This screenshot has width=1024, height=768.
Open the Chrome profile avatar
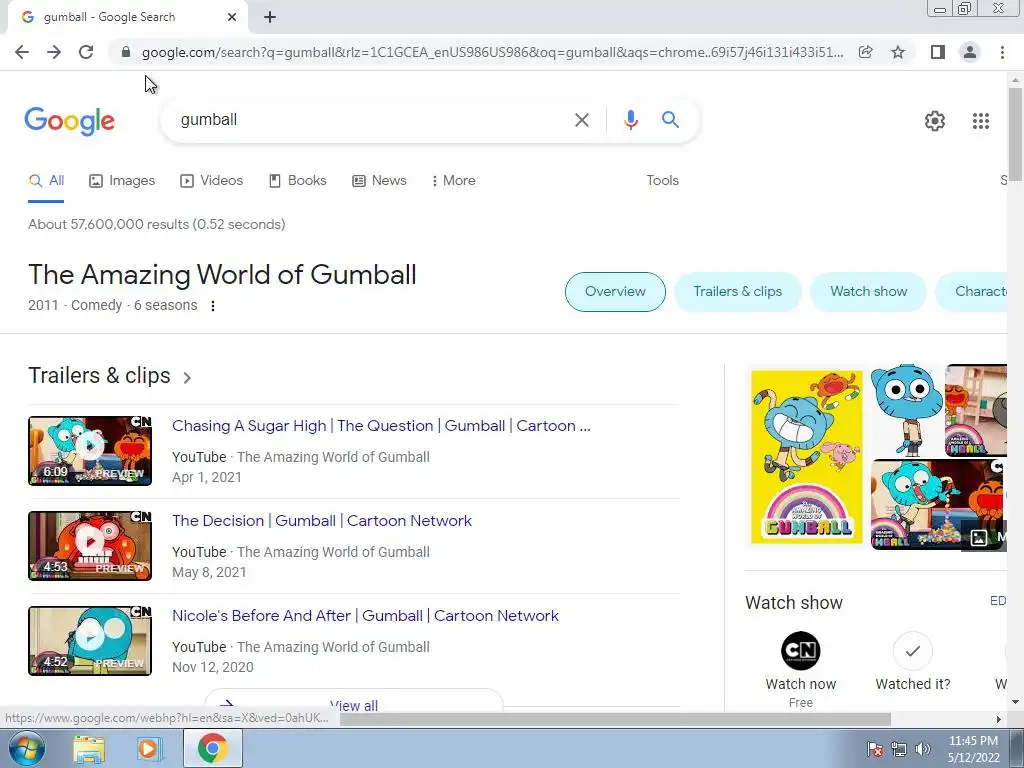pos(970,52)
